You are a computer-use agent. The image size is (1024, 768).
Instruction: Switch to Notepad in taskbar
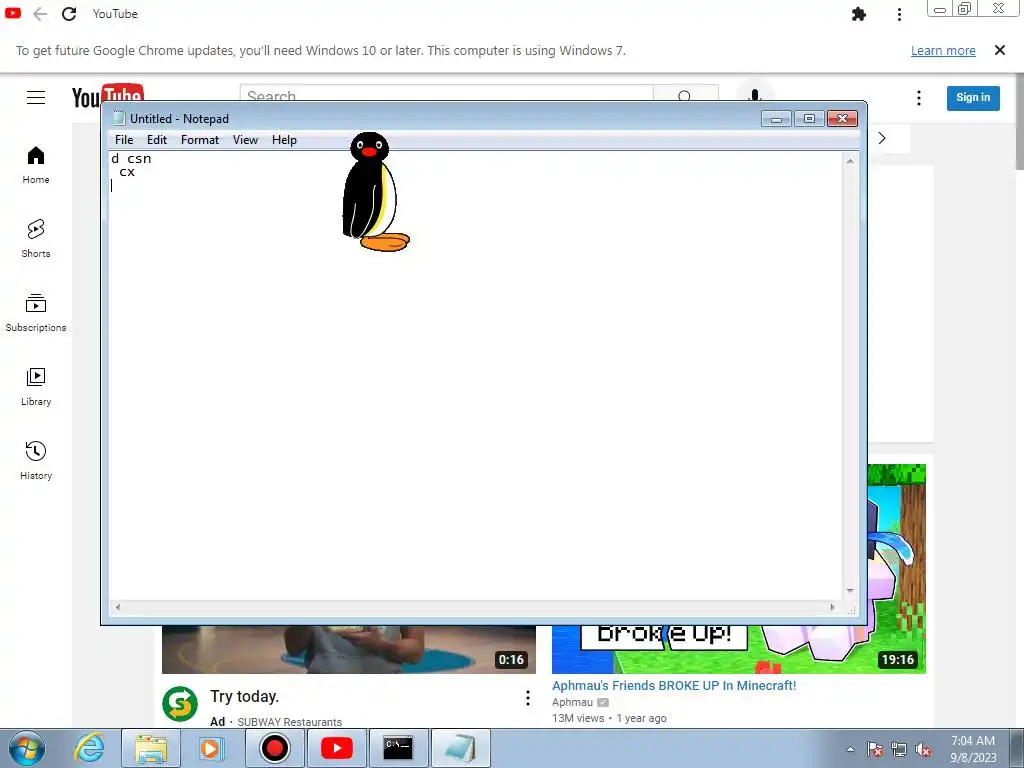coord(460,748)
